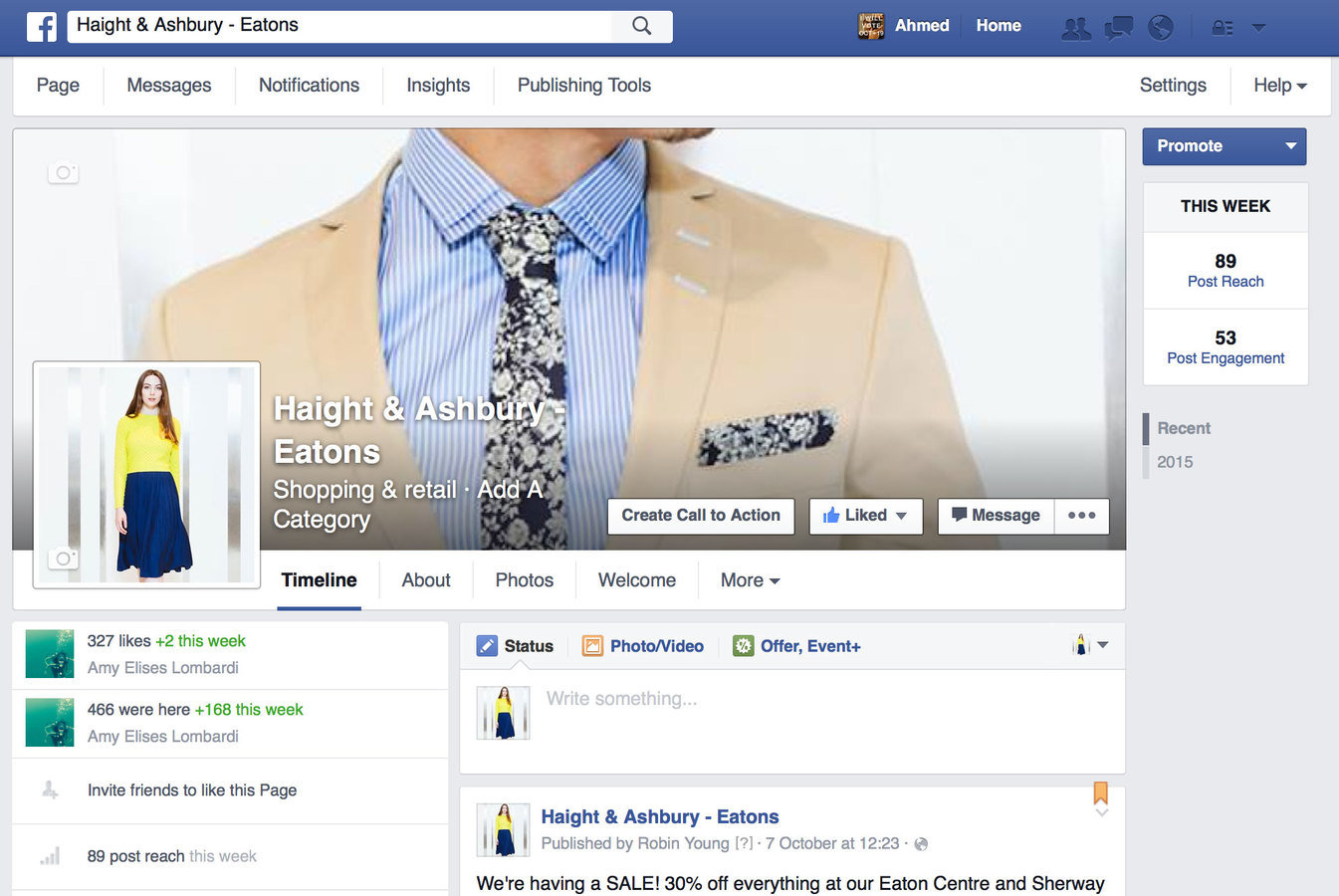Click the '327 likes +2 this week' text
This screenshot has width=1339, height=896.
166,641
